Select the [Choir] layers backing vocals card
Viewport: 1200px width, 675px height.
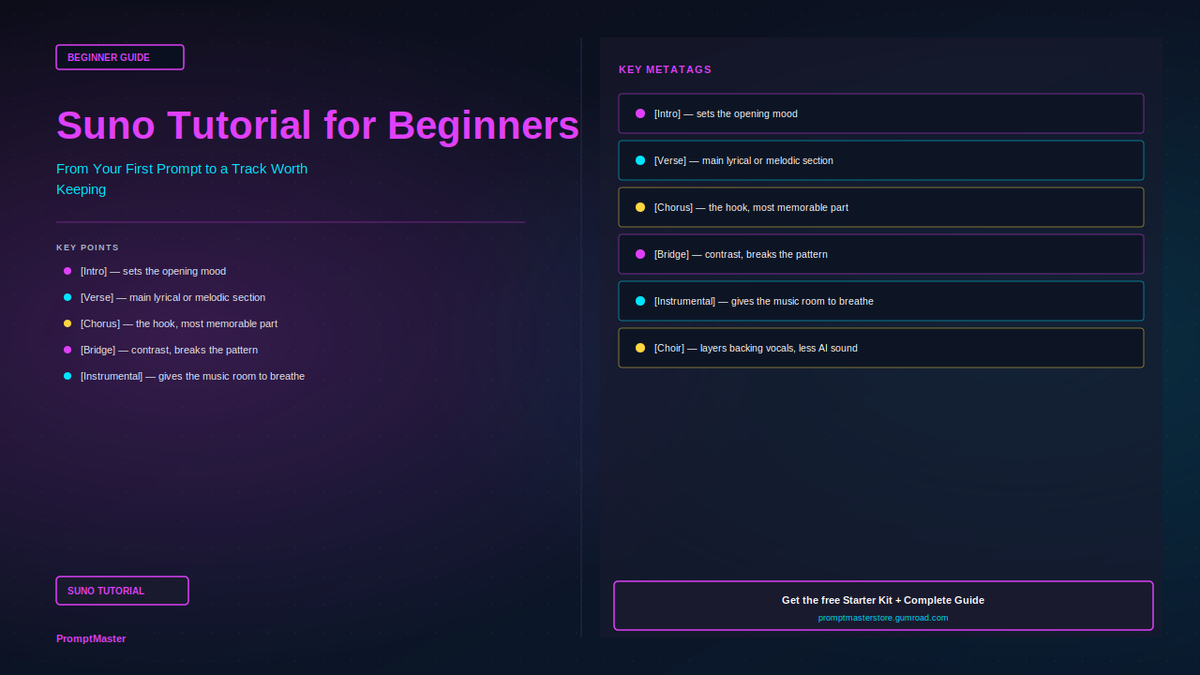coord(881,348)
